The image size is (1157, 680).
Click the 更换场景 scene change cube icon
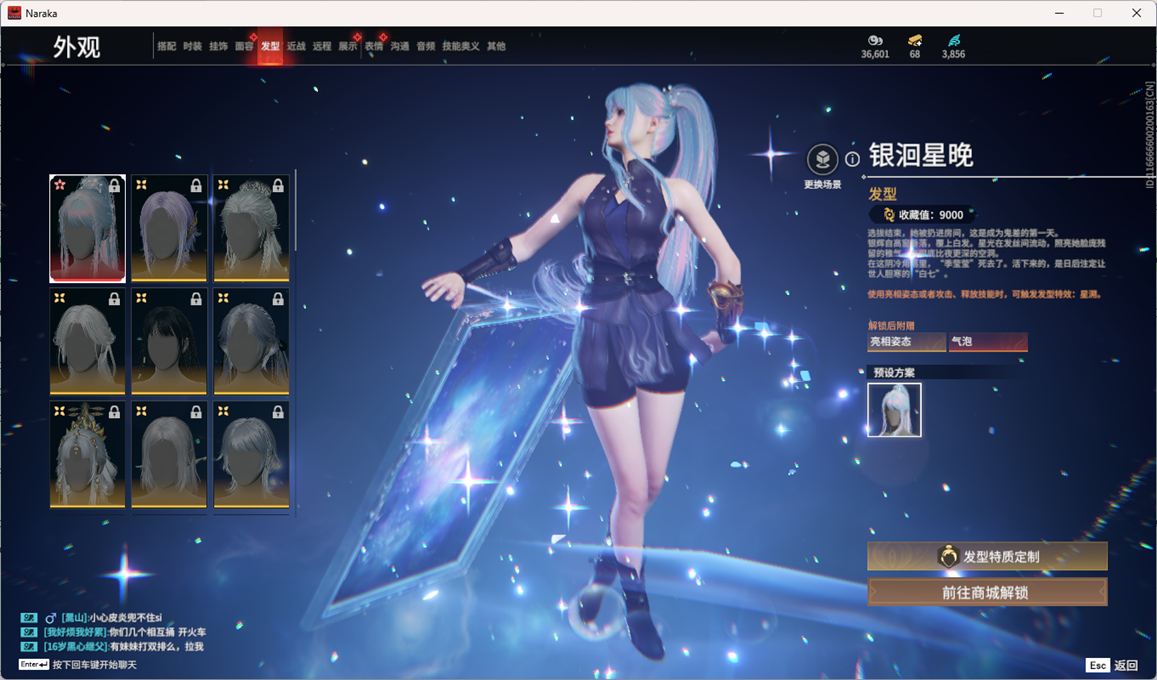pos(823,159)
